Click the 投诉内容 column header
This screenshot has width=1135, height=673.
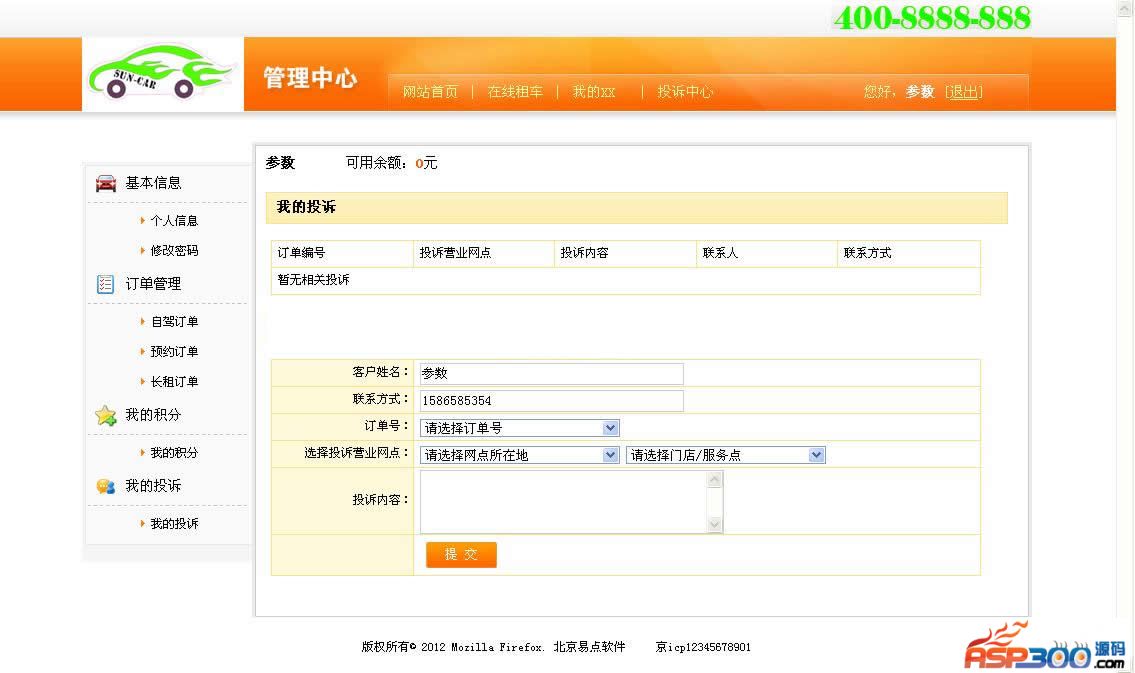pyautogui.click(x=584, y=253)
